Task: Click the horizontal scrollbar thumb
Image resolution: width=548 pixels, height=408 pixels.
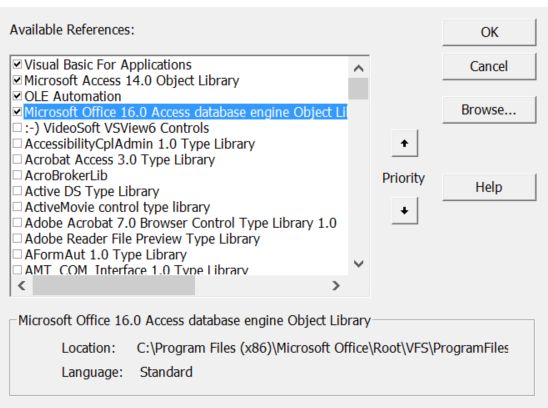Action: tap(114, 286)
